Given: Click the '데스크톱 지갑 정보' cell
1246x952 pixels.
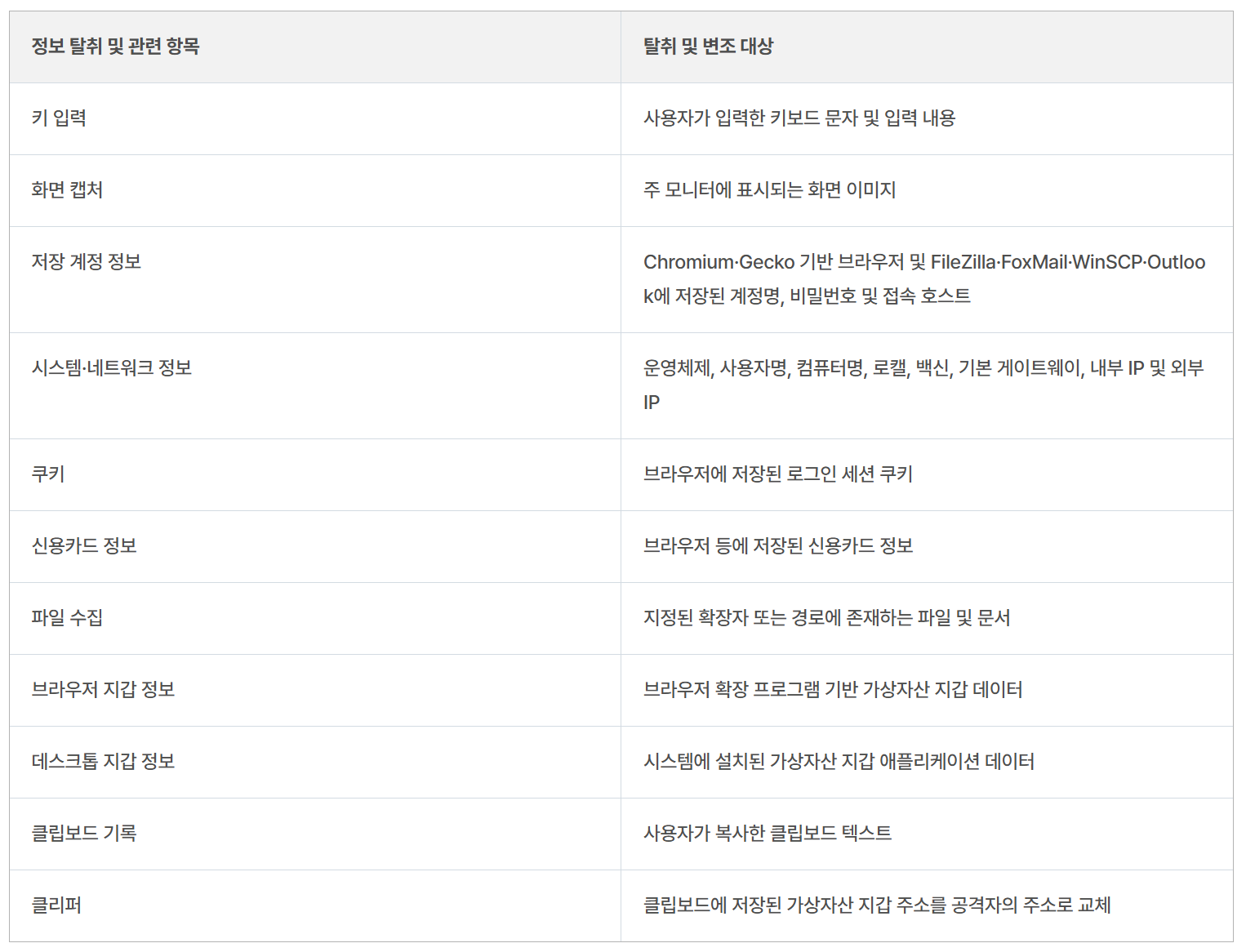Looking at the screenshot, I should [x=103, y=762].
